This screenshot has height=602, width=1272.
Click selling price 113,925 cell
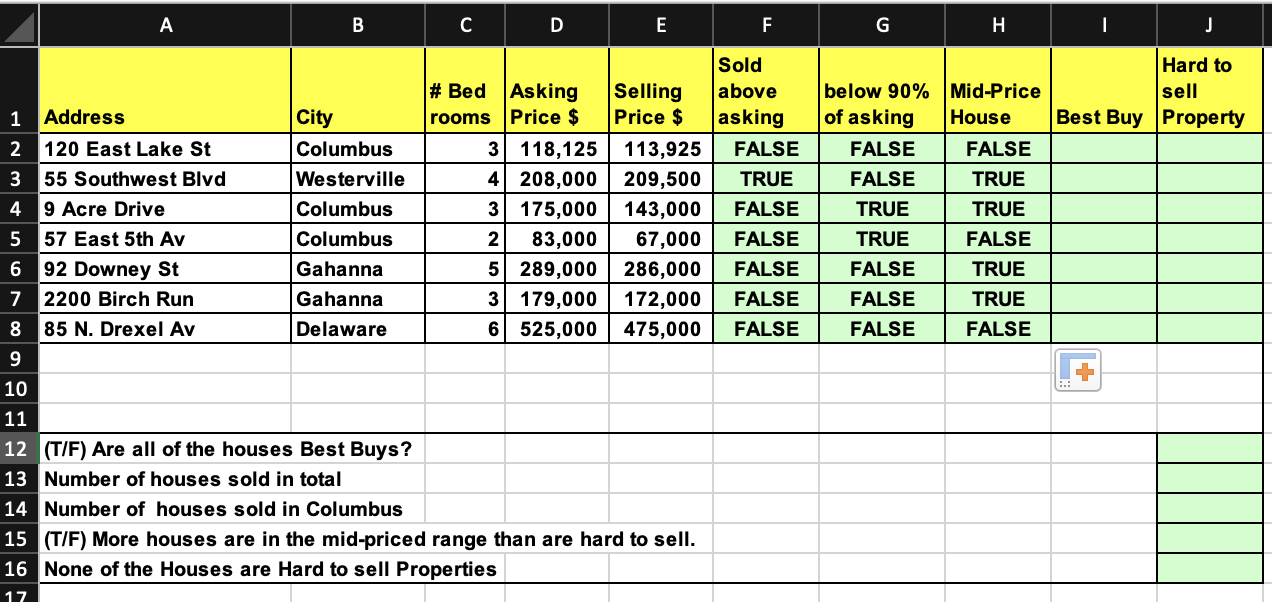(660, 149)
